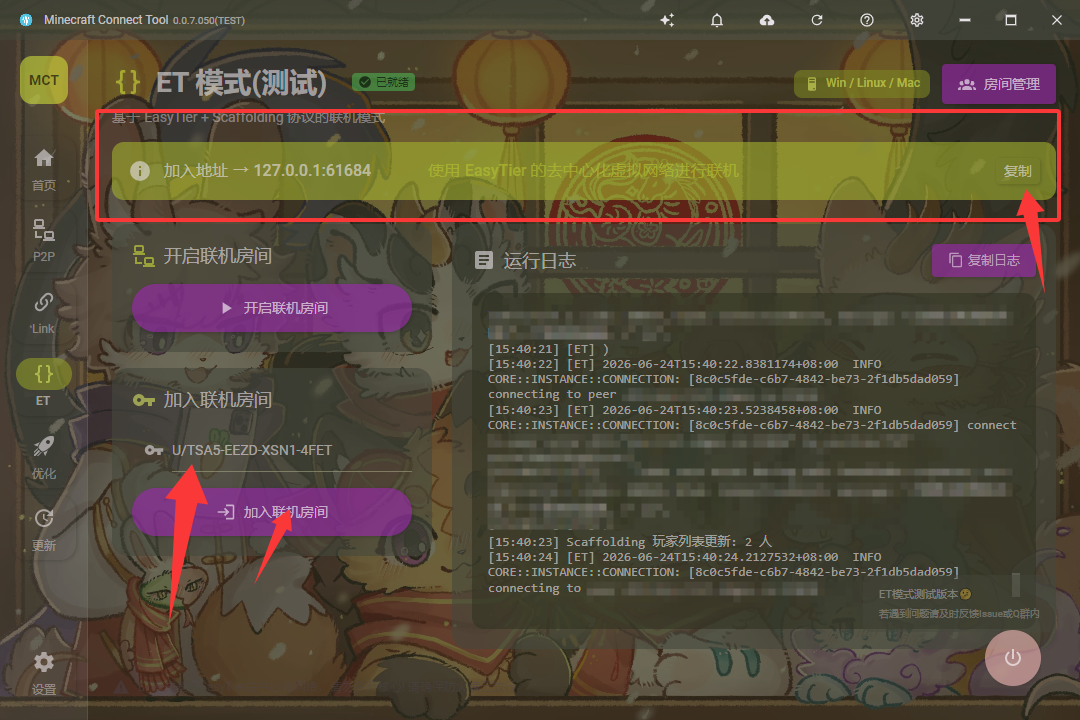Open the help question mark icon

pos(867,20)
